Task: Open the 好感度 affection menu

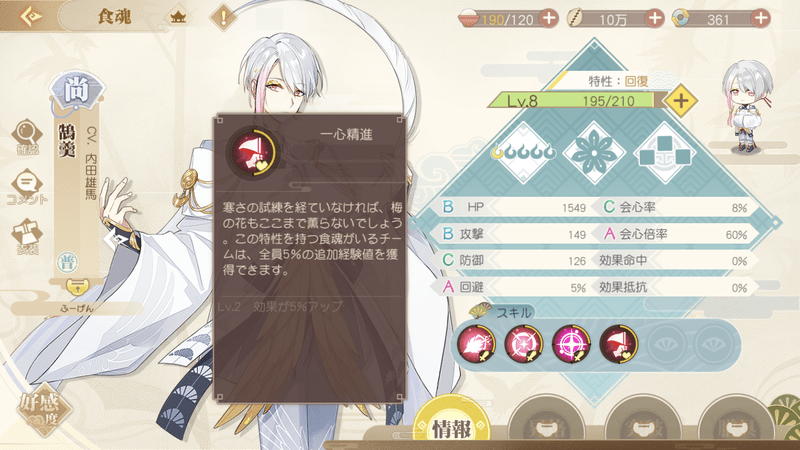Action: (42, 410)
